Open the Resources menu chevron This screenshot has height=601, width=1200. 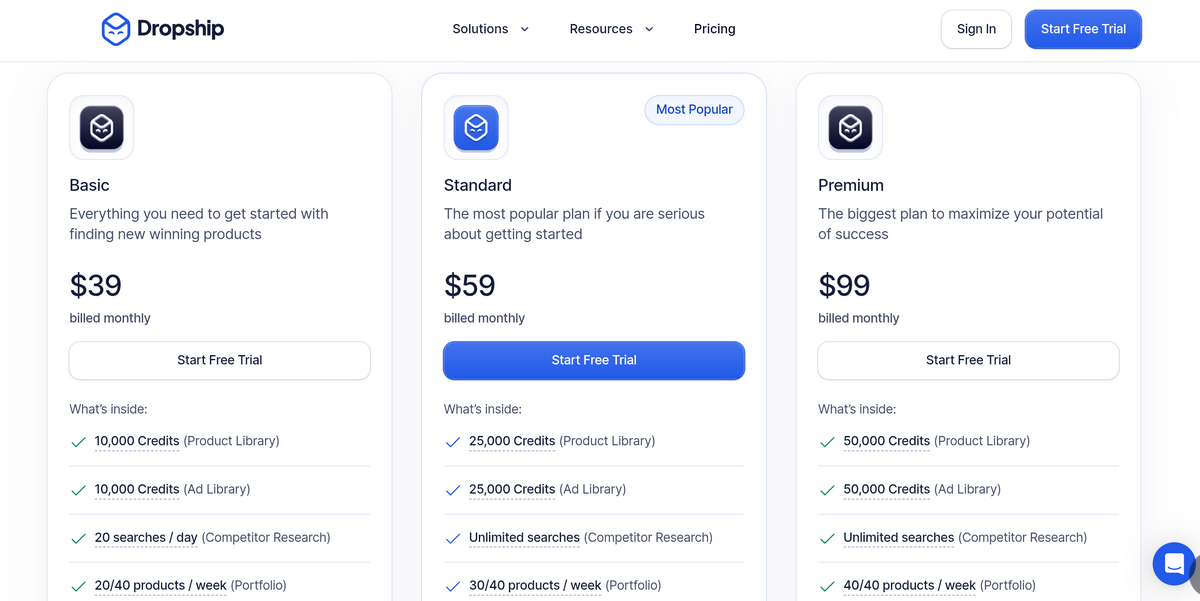[x=649, y=29]
